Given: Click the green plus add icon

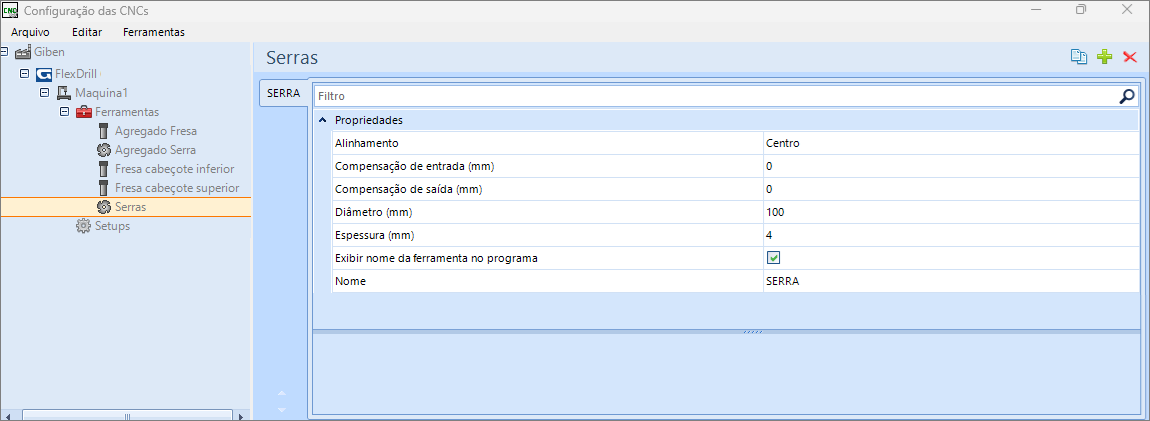Looking at the screenshot, I should pyautogui.click(x=1105, y=57).
